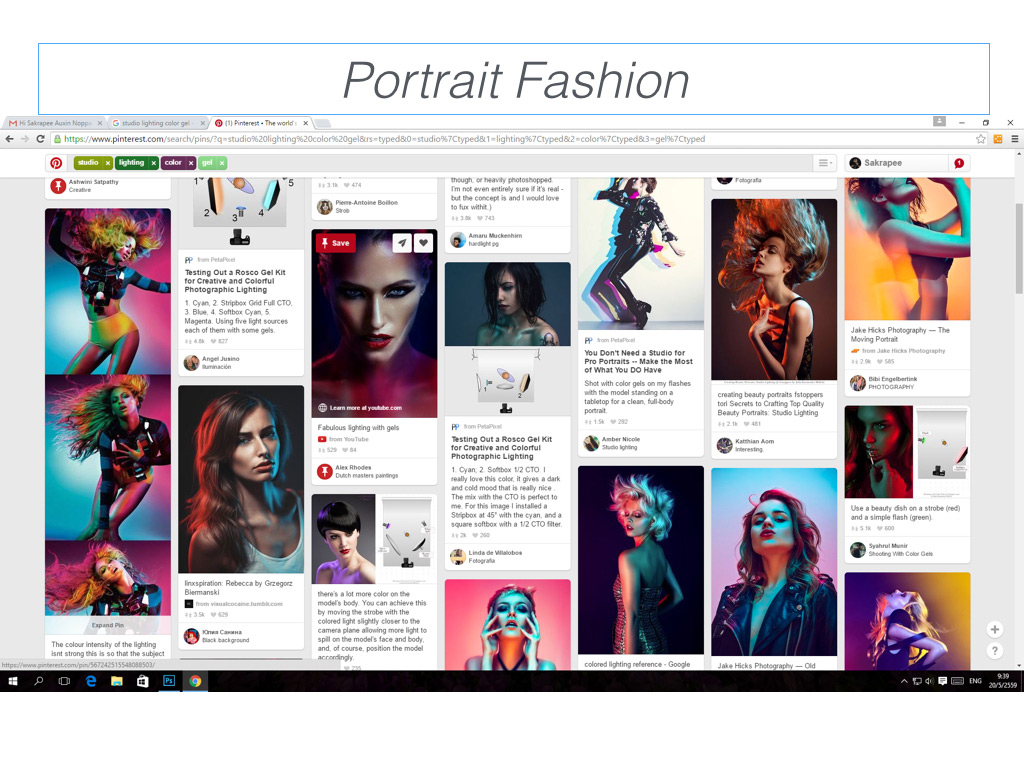Screen dimensions: 1024x768
Task: Click 'Expand Pin' on colorful dancer pin
Action: (x=108, y=625)
